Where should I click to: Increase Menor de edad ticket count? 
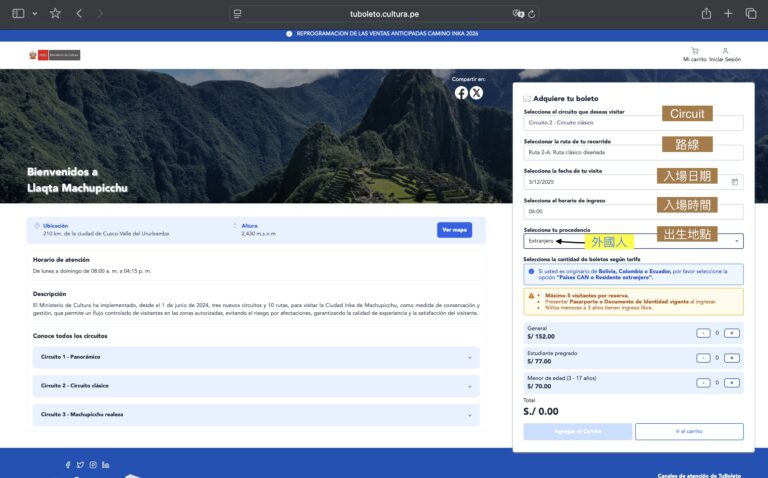point(731,381)
